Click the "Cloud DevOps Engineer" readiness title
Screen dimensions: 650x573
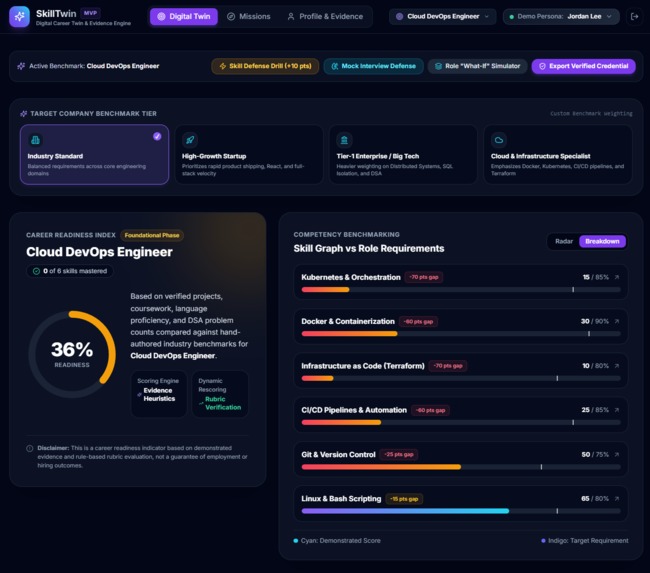(99, 252)
